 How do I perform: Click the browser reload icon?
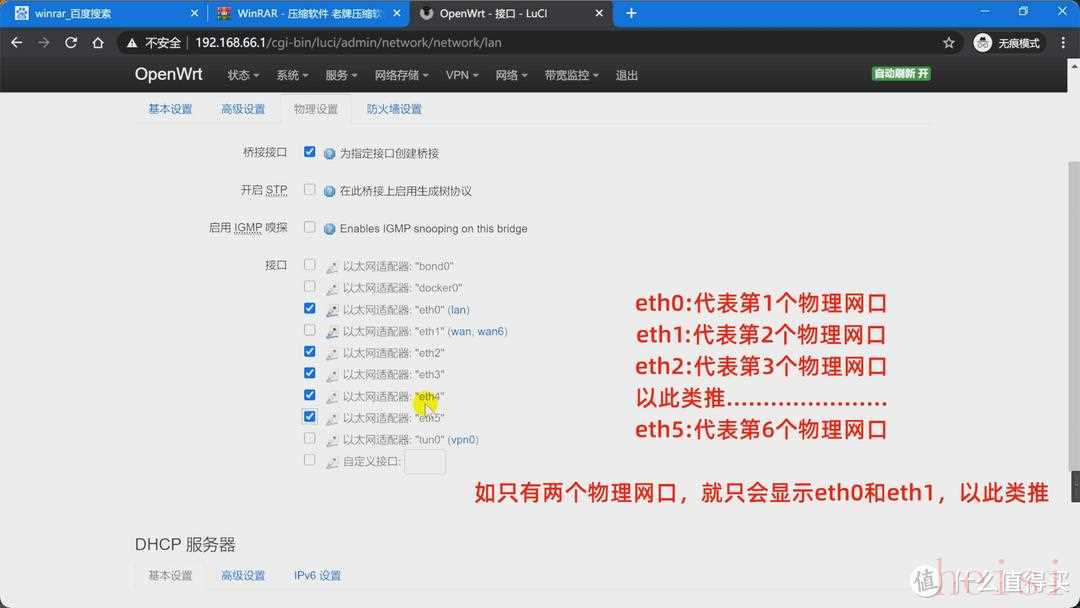tap(71, 43)
